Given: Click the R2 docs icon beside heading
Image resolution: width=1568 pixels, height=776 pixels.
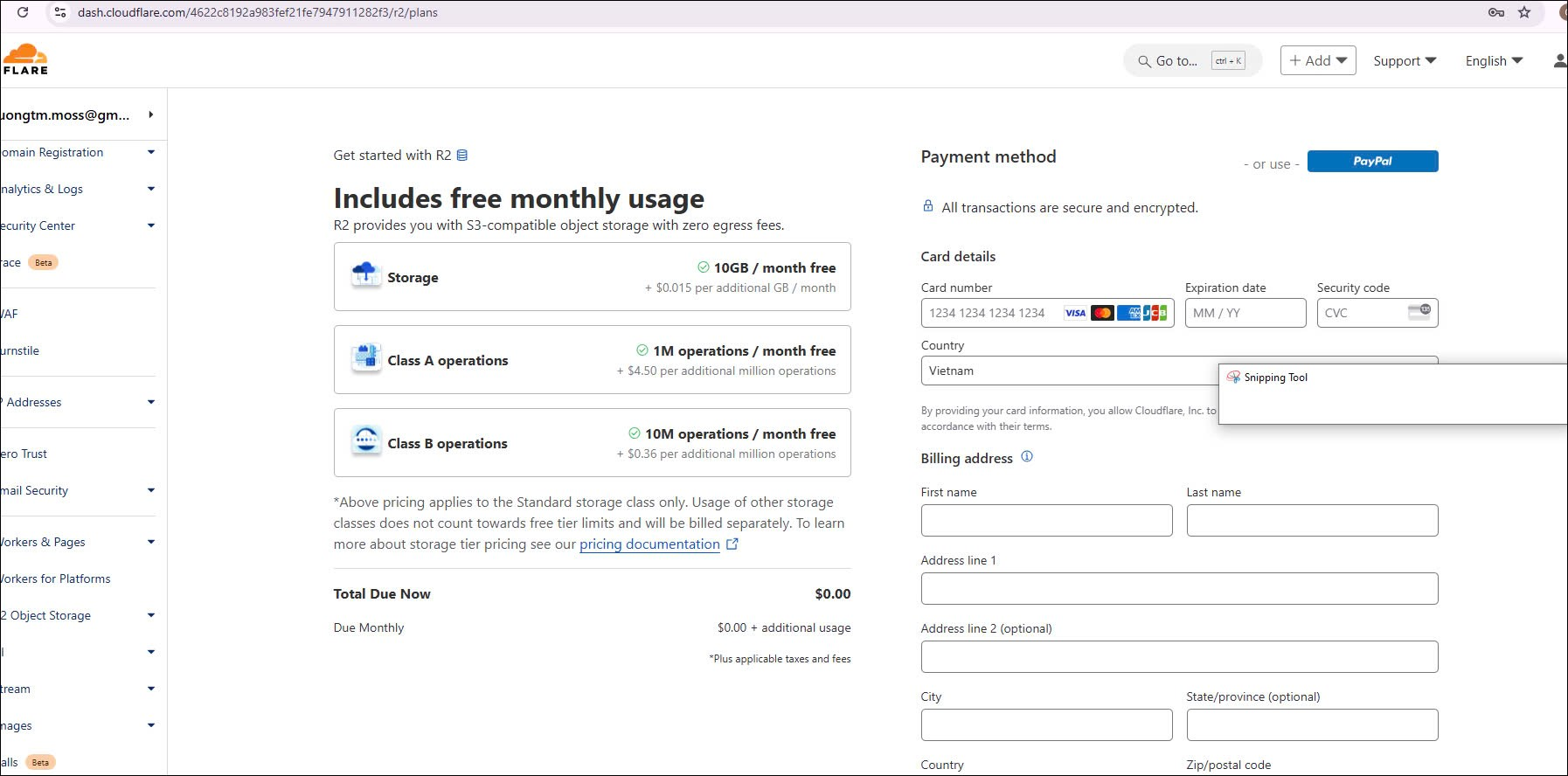Looking at the screenshot, I should tap(462, 156).
